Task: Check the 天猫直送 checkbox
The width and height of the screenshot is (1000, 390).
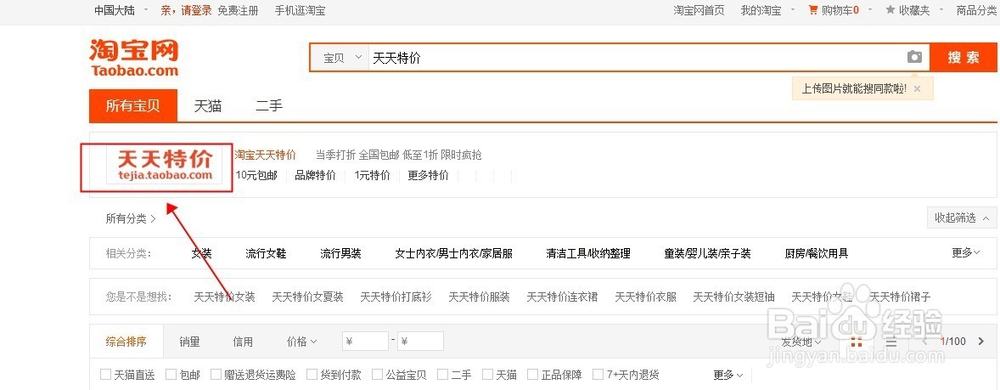Action: coord(106,375)
